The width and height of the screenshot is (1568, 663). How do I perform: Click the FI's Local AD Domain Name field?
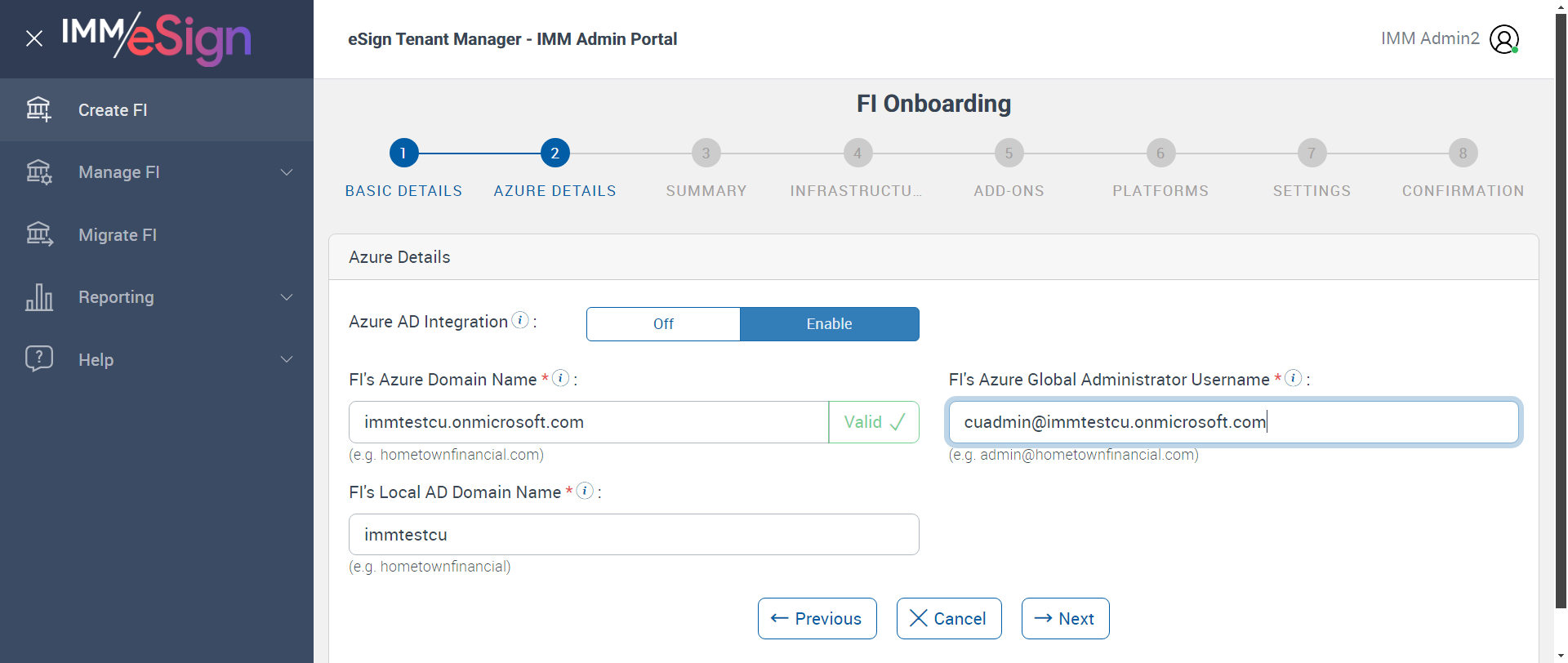633,535
